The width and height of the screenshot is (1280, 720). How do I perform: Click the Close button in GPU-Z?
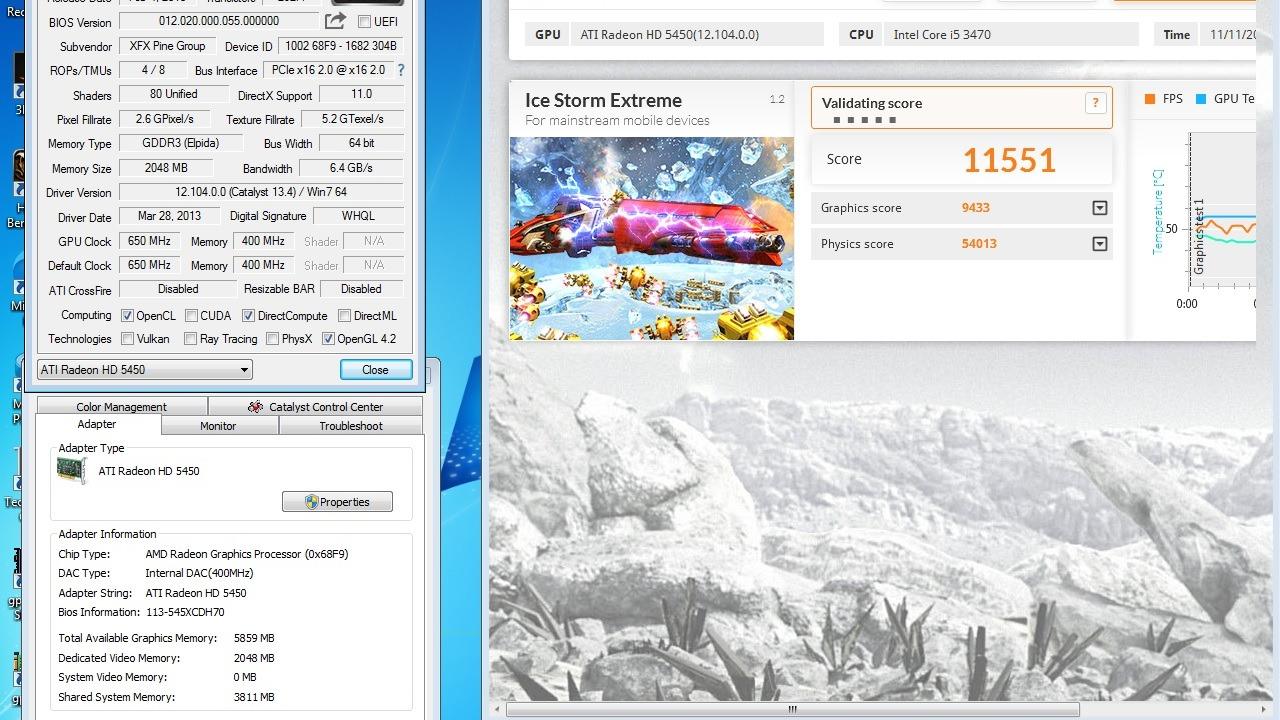(x=375, y=370)
